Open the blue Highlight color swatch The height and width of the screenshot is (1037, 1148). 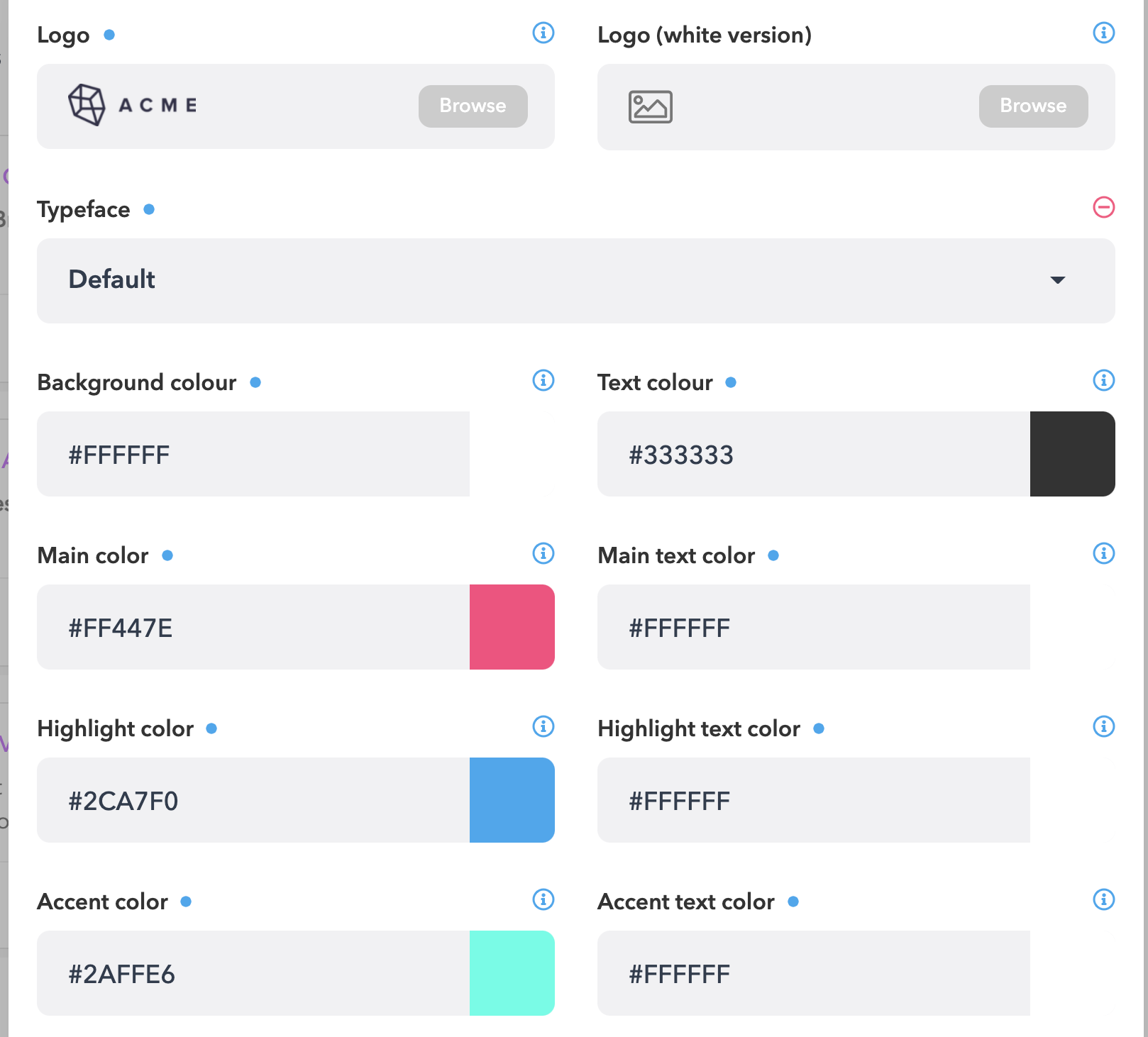[512, 800]
